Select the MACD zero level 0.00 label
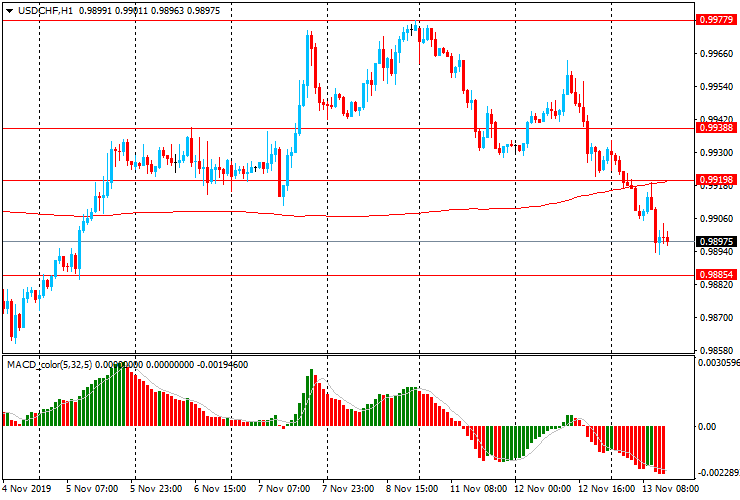Image resolution: width=740 pixels, height=500 pixels. [706, 426]
